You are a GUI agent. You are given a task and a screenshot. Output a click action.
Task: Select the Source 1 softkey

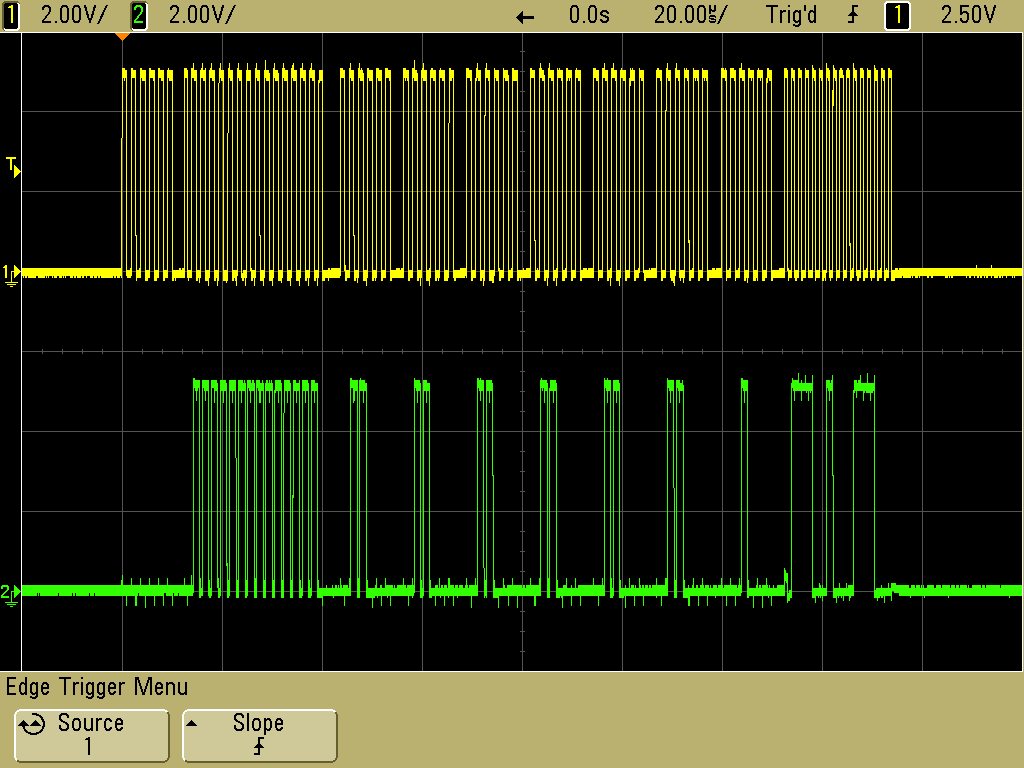click(91, 735)
